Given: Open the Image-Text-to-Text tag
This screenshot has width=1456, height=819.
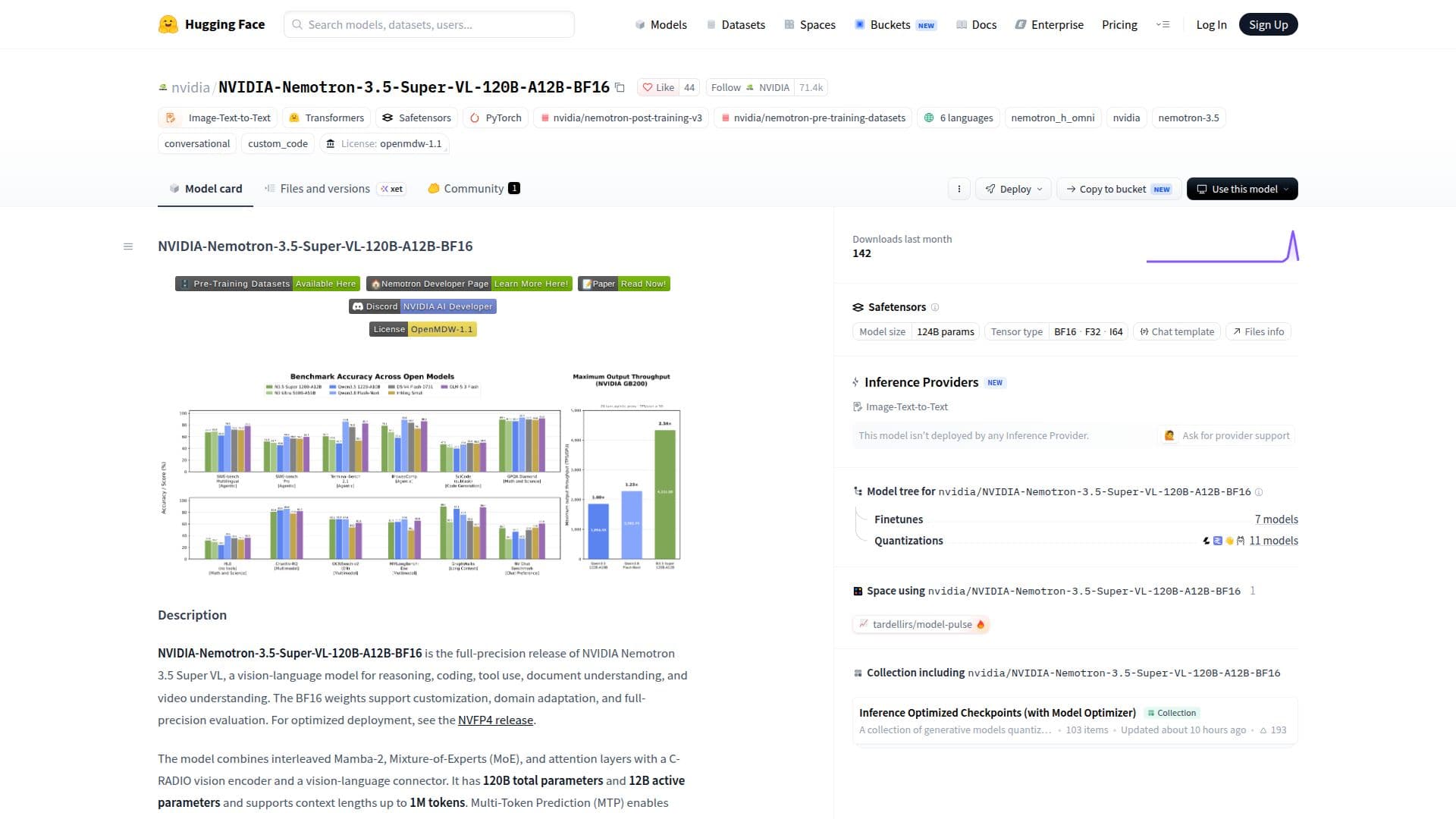Looking at the screenshot, I should (218, 118).
